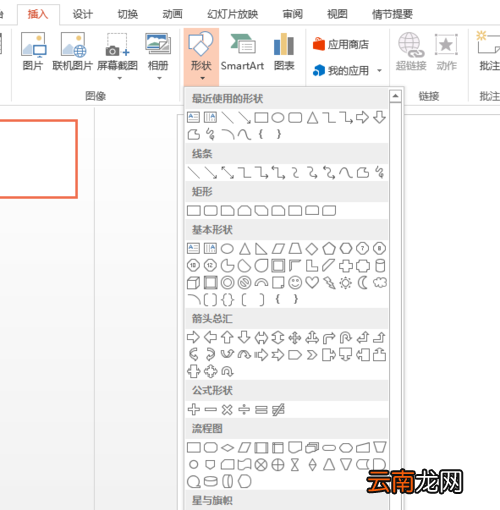
Task: Choose the smiley face shape
Action: click(x=295, y=283)
